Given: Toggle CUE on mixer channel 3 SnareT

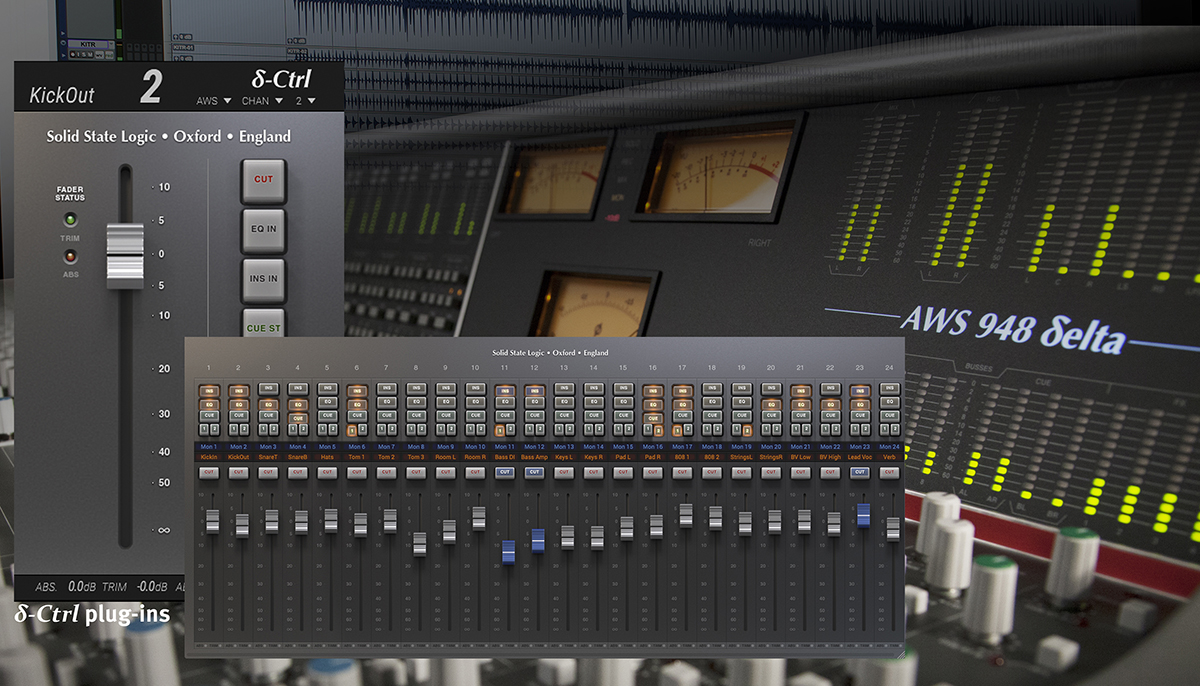Looking at the screenshot, I should (268, 416).
